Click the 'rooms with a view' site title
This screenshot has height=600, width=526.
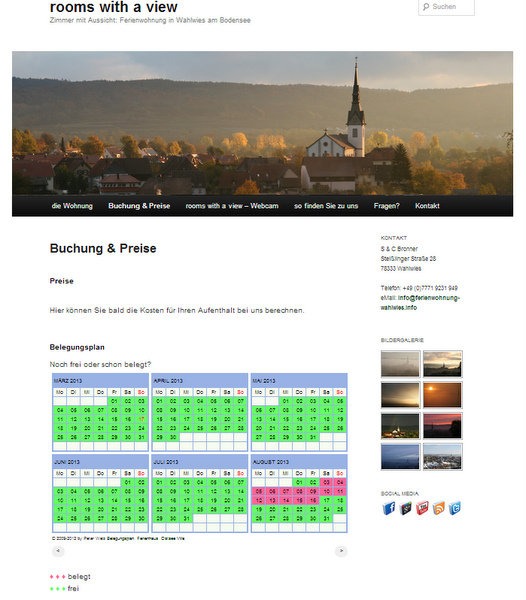pyautogui.click(x=114, y=7)
